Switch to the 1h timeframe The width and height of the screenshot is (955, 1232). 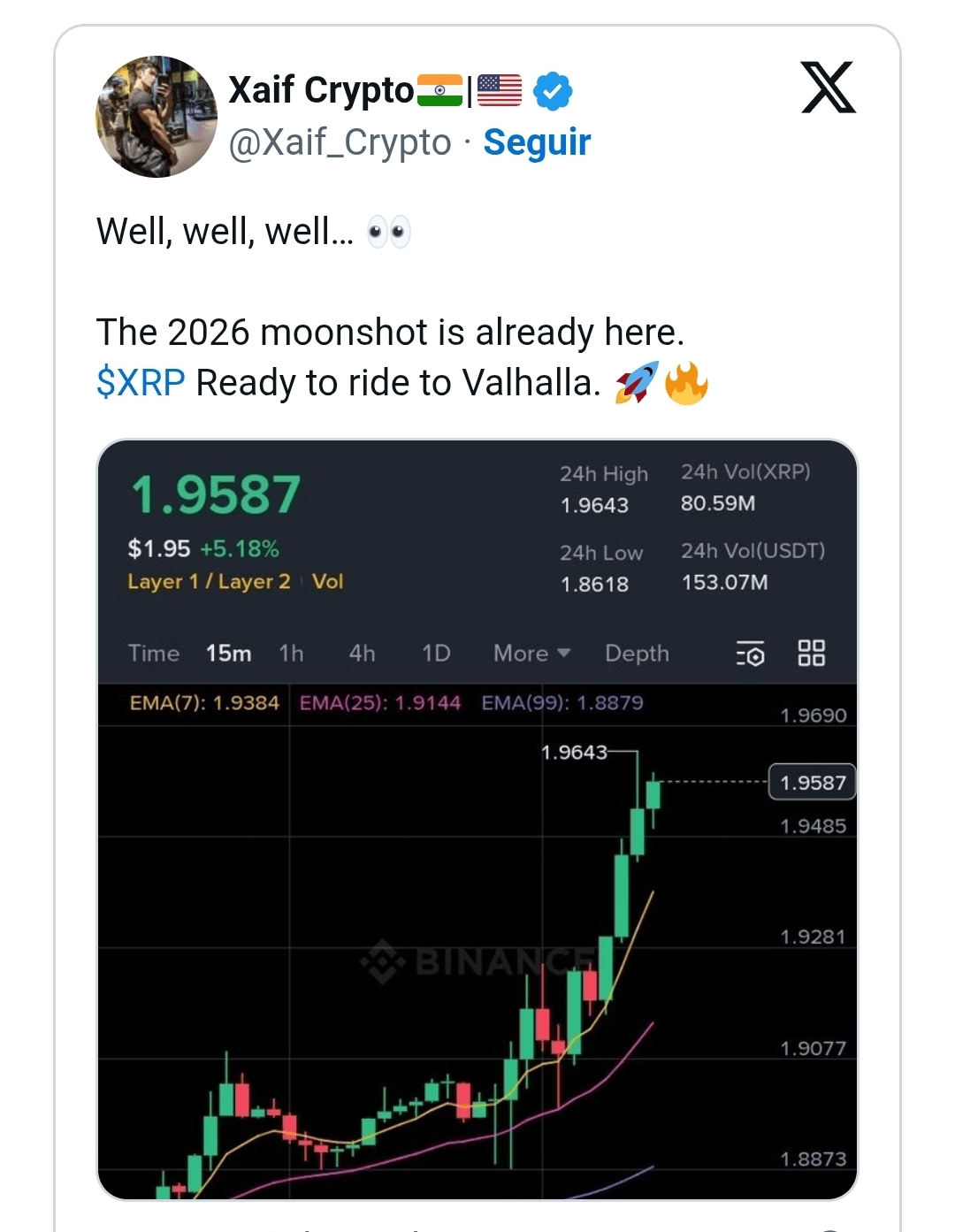pos(291,654)
